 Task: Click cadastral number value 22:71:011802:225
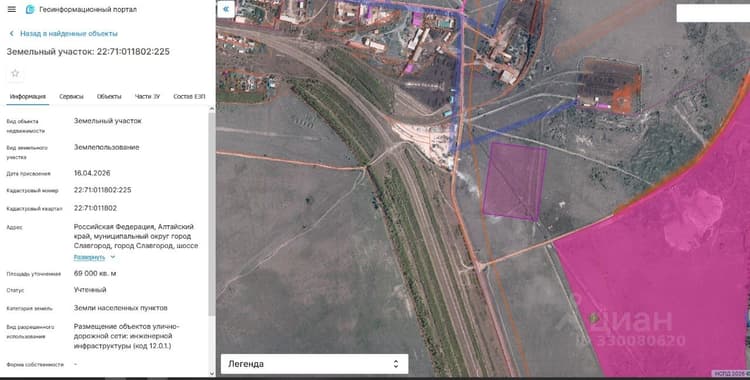coord(102,190)
